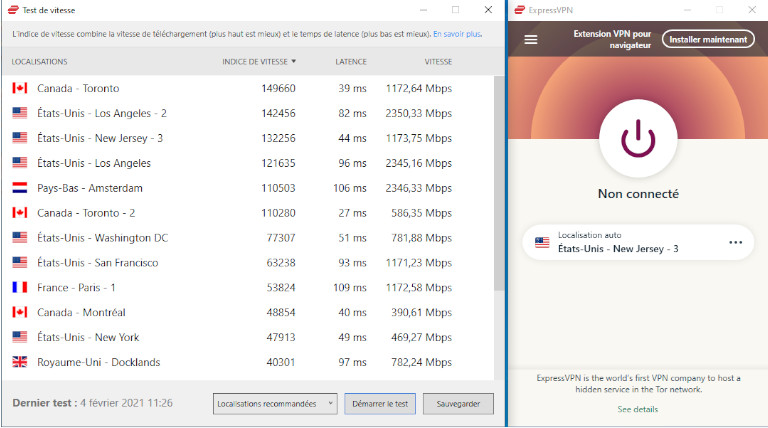Click the US flag next to Washington DC
This screenshot has height=428, width=768.
pos(20,238)
